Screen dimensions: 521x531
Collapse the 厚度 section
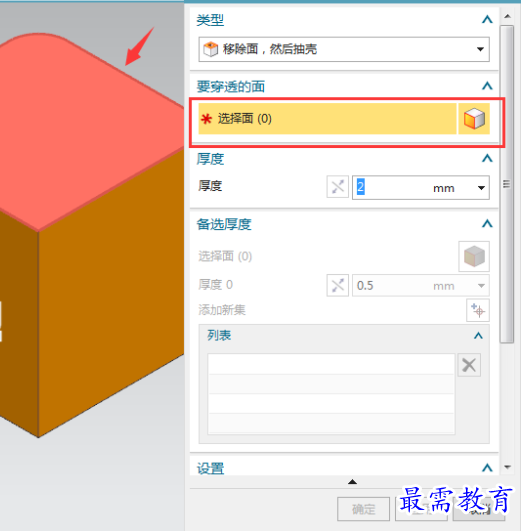pos(487,158)
